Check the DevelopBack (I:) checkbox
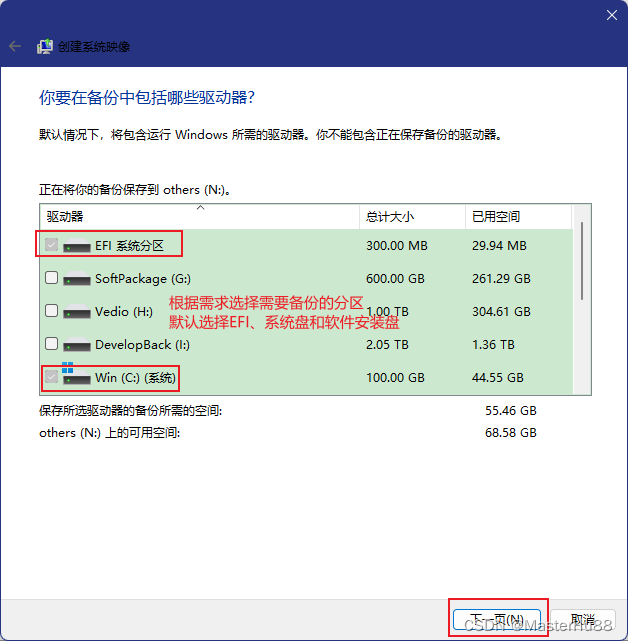Image resolution: width=628 pixels, height=641 pixels. (52, 344)
